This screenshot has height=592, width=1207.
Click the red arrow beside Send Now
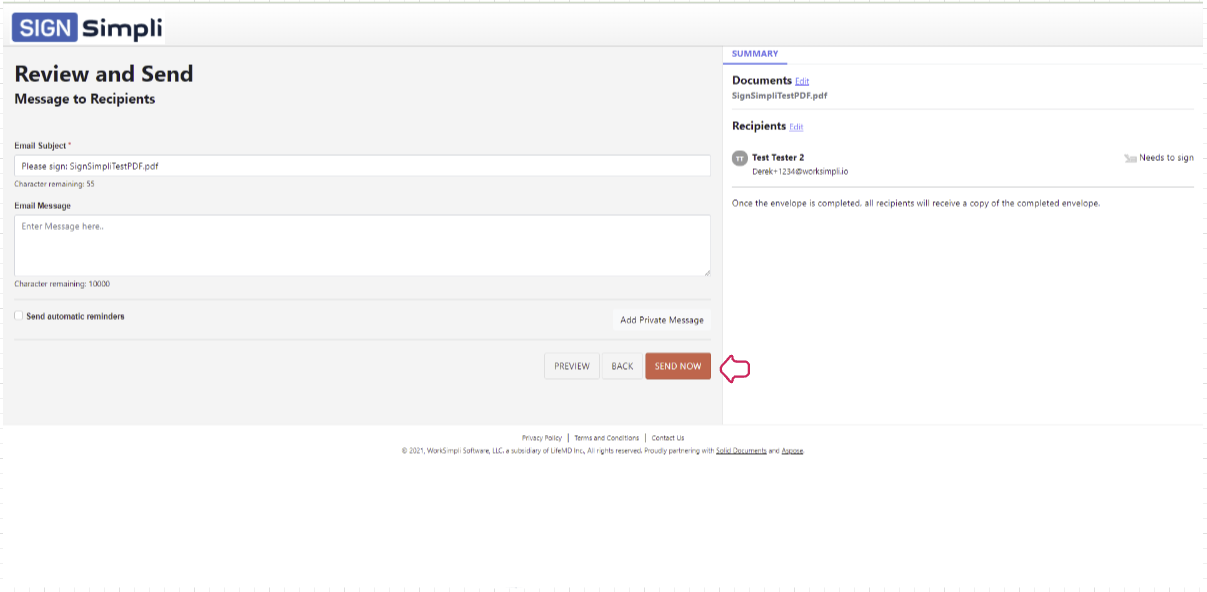(735, 368)
